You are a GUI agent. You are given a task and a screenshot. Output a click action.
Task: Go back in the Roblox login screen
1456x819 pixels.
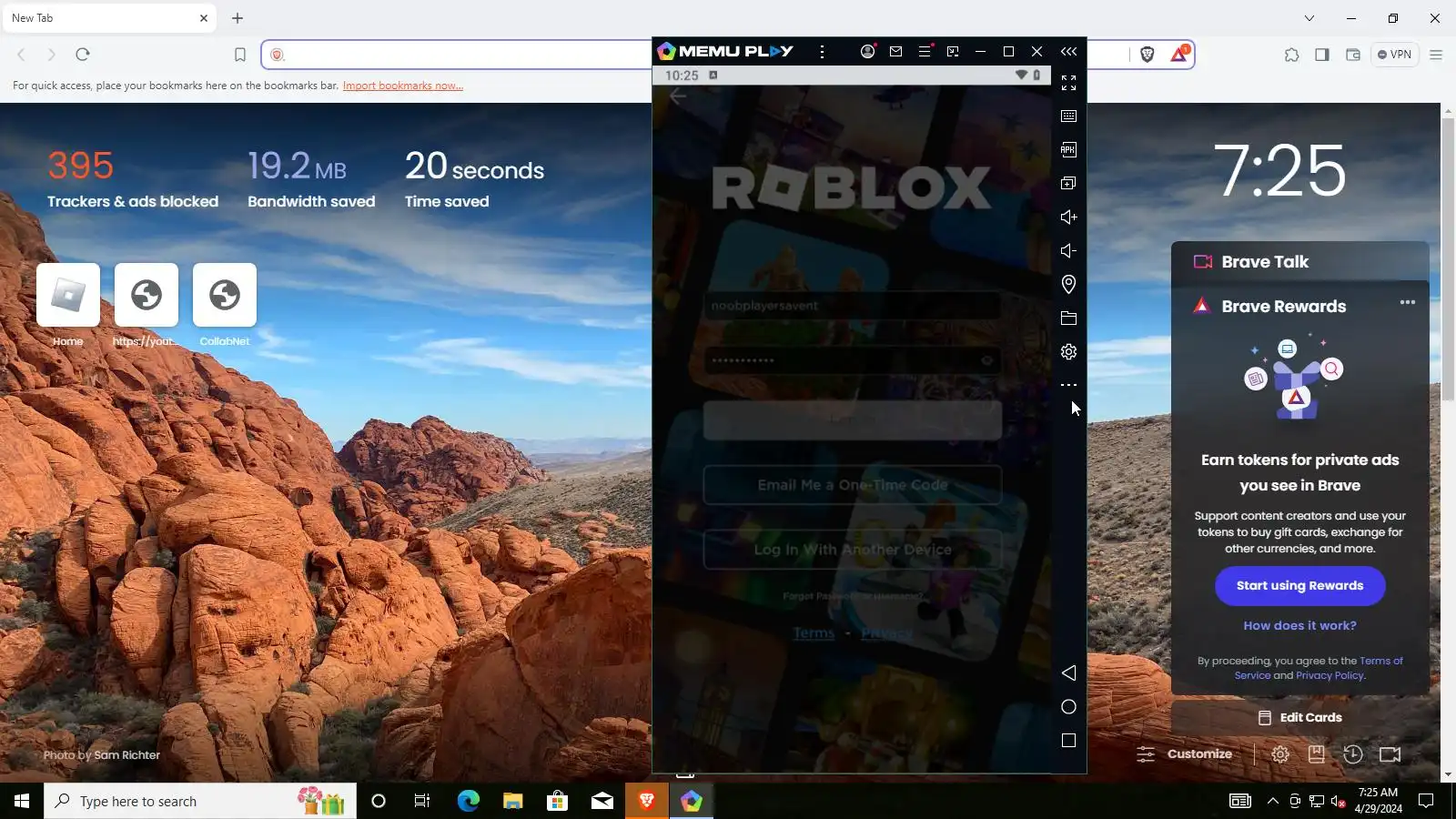(x=678, y=96)
